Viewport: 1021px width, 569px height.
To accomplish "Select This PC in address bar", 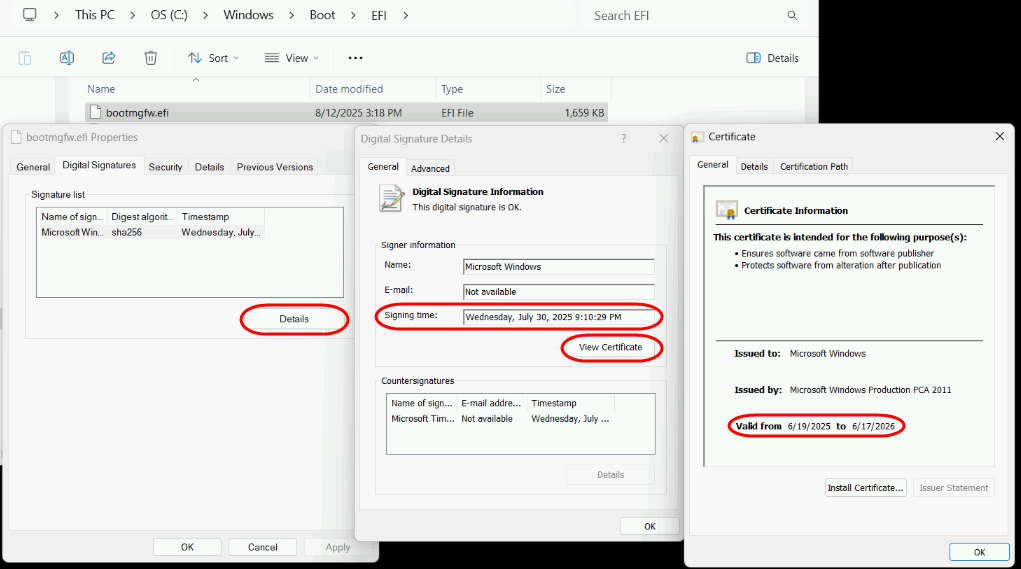I will click(x=94, y=14).
